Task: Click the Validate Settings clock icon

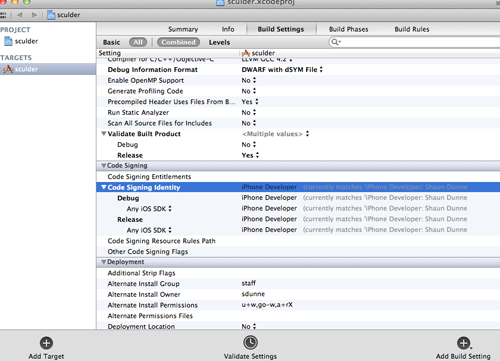Action: click(250, 342)
